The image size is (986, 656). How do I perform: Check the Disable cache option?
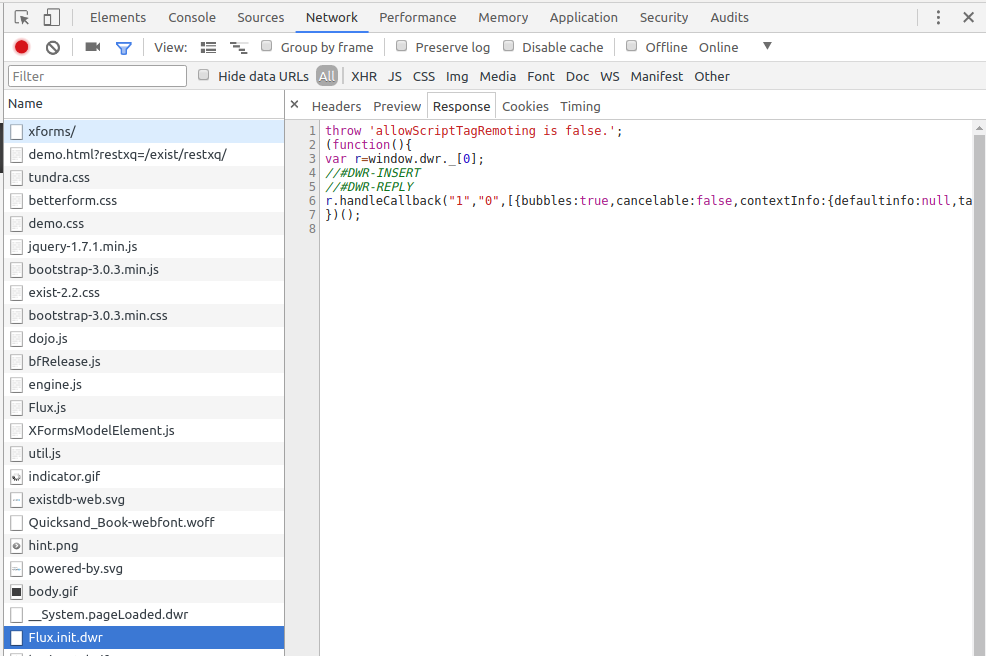click(x=508, y=46)
